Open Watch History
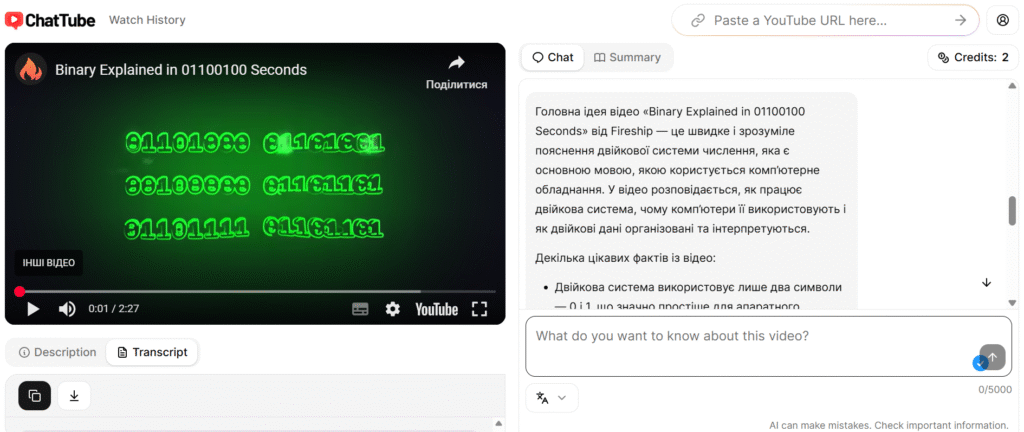 [147, 20]
